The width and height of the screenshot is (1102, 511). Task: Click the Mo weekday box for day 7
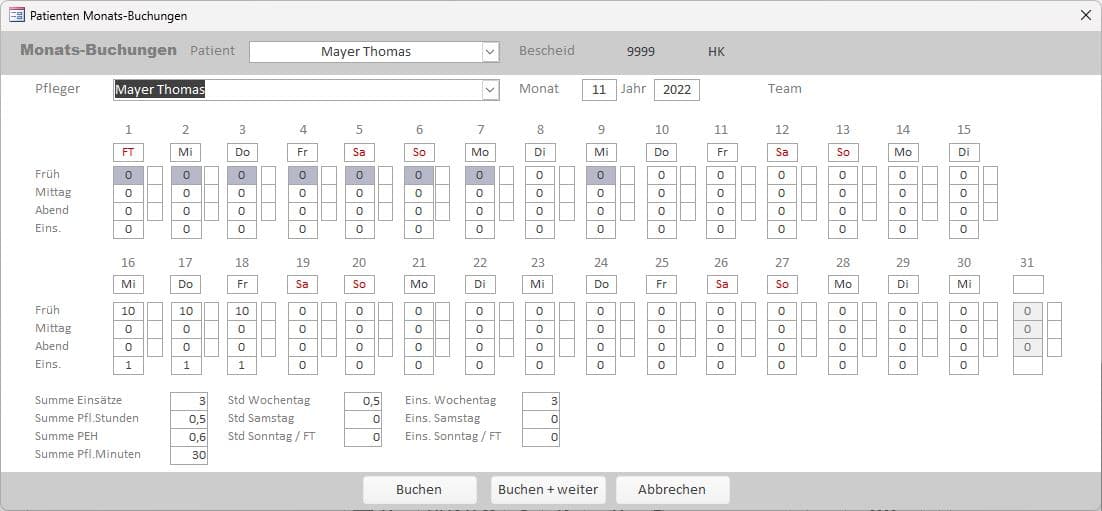coord(479,153)
